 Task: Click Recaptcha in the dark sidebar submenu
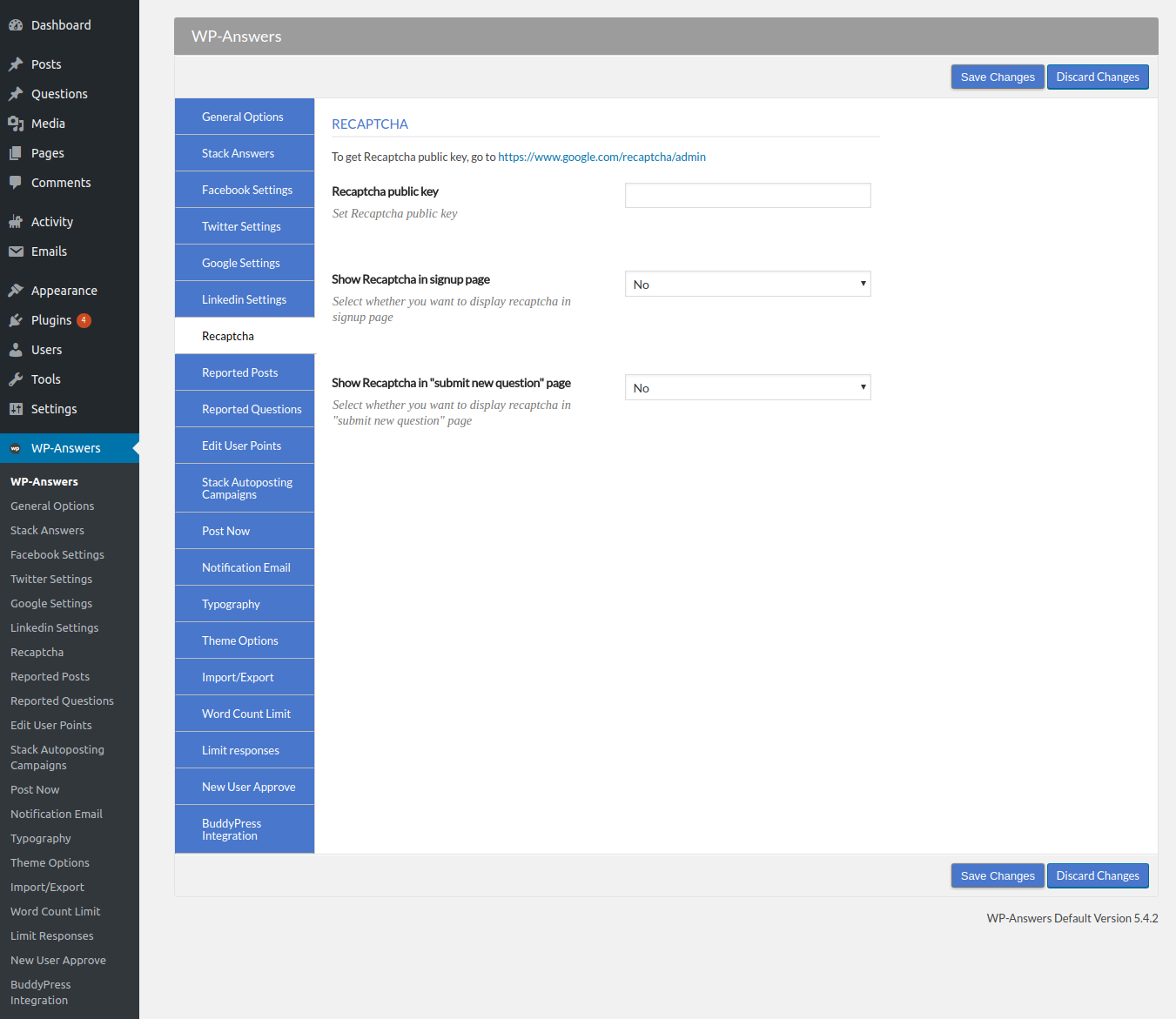(37, 652)
